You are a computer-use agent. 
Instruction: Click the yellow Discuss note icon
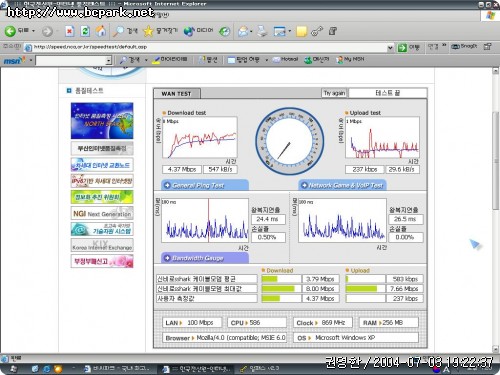[301, 31]
